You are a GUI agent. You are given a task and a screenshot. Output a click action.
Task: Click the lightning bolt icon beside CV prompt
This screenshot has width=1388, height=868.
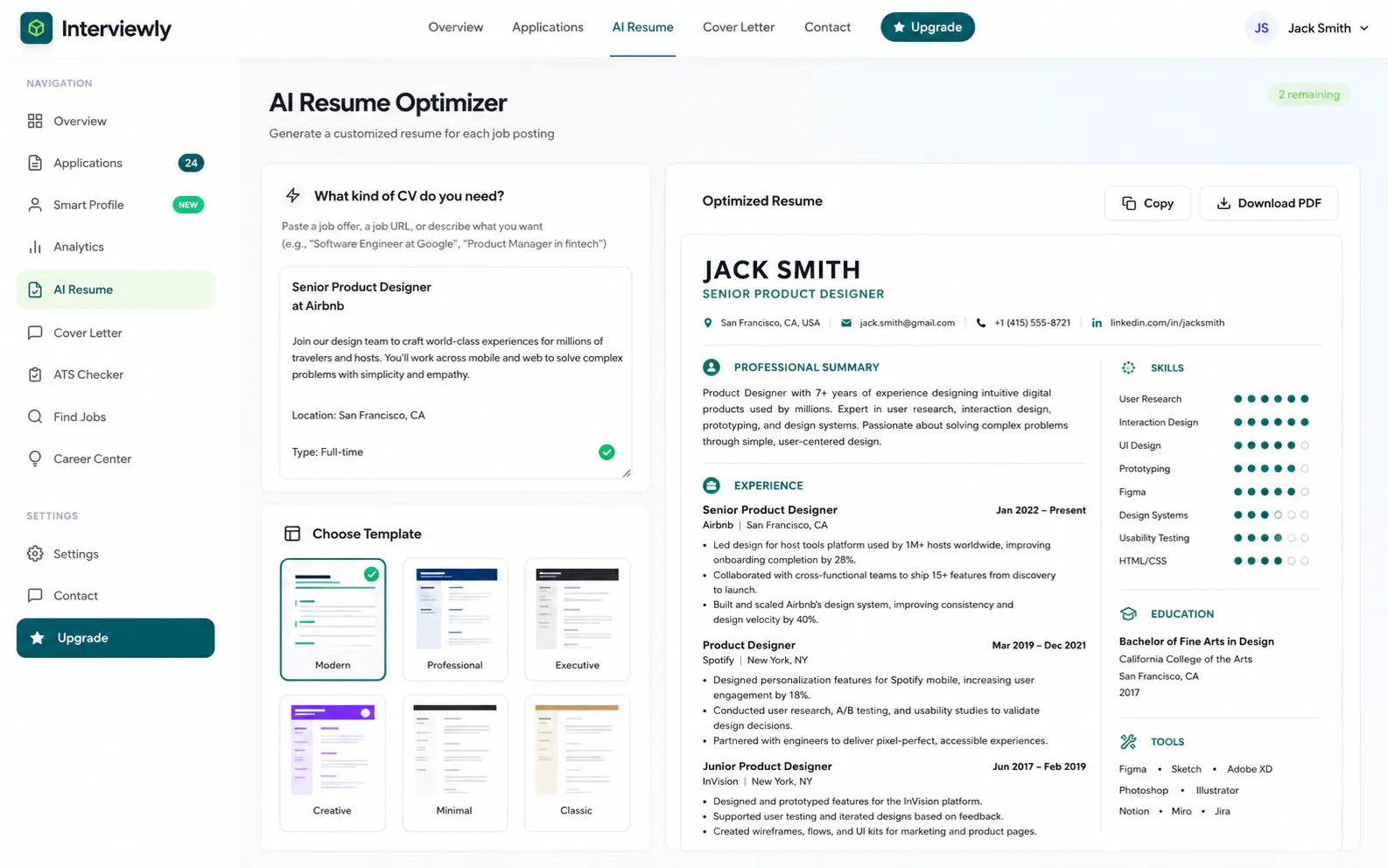[x=293, y=196]
